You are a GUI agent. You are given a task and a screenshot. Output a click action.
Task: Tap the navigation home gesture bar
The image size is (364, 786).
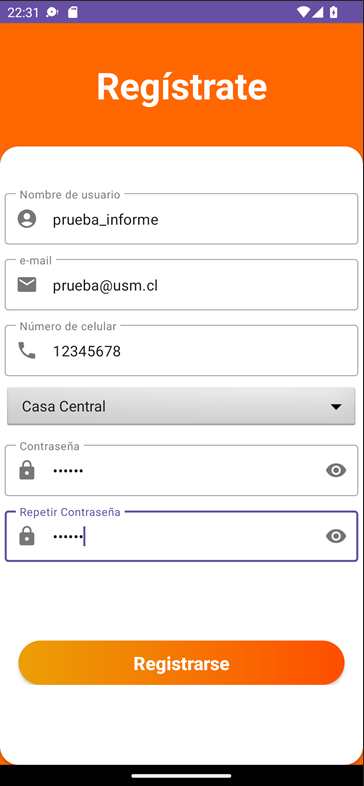181,776
